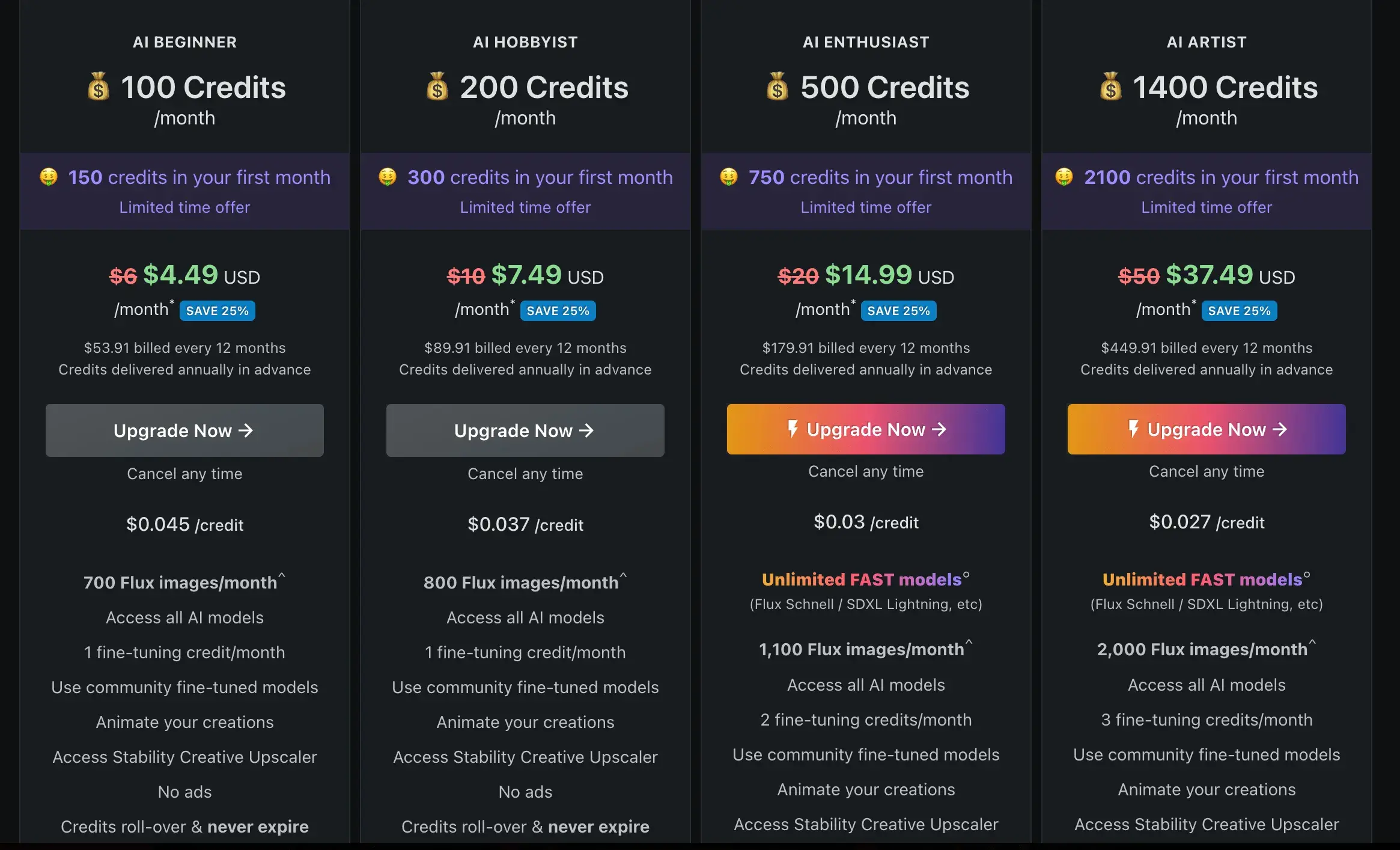Click the money bag icon beside 200 Credits
Viewport: 1400px width, 850px height.
click(437, 87)
